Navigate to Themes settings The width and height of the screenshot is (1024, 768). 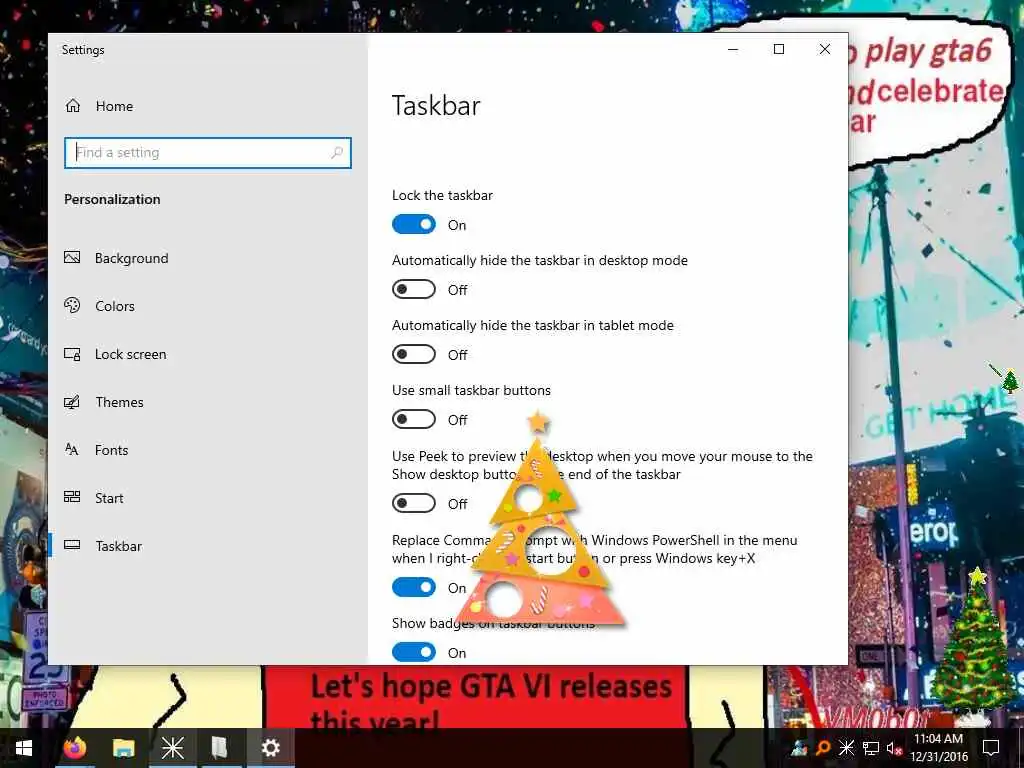208,402
